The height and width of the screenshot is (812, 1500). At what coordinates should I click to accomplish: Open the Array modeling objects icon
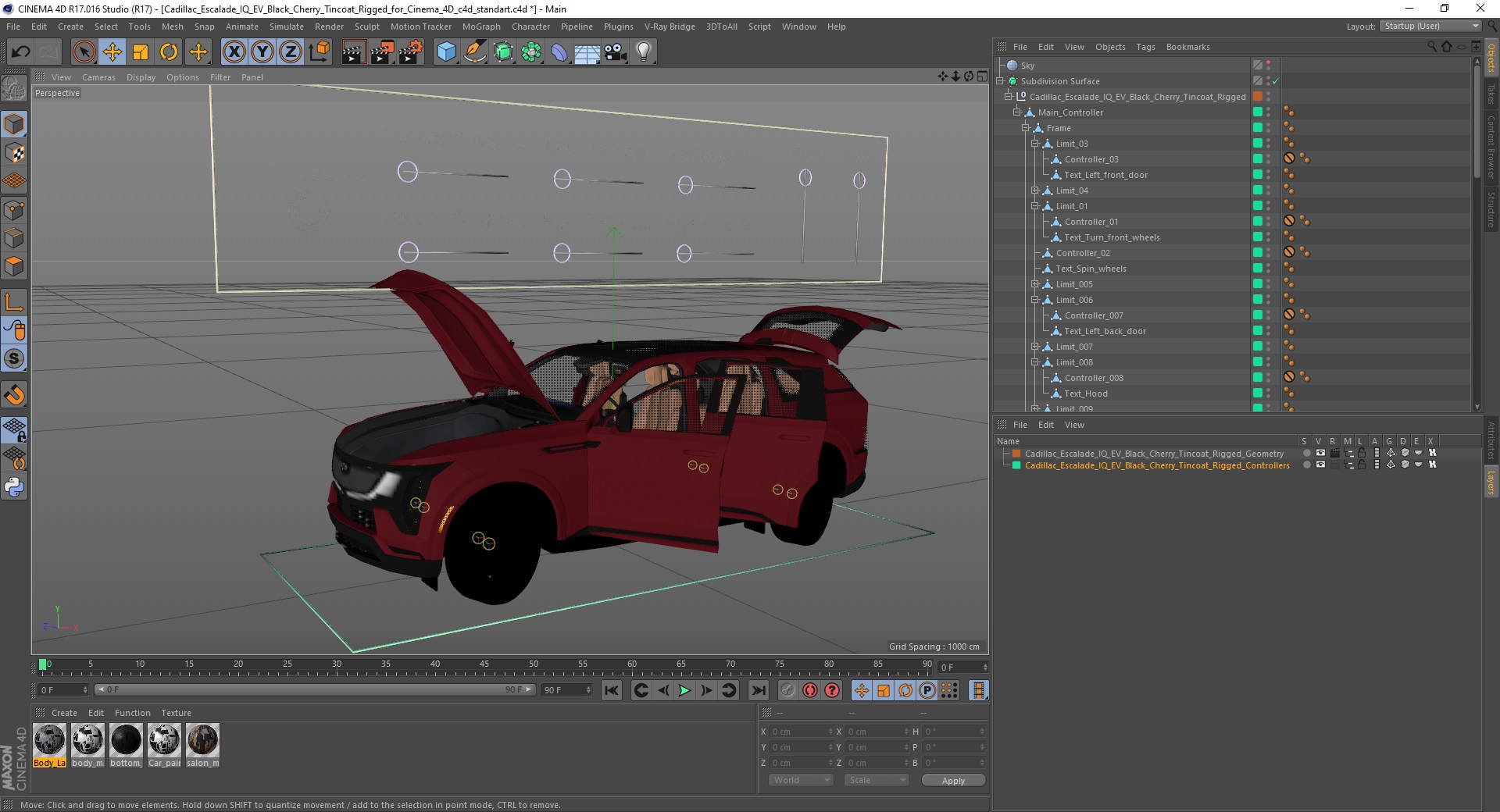531,52
